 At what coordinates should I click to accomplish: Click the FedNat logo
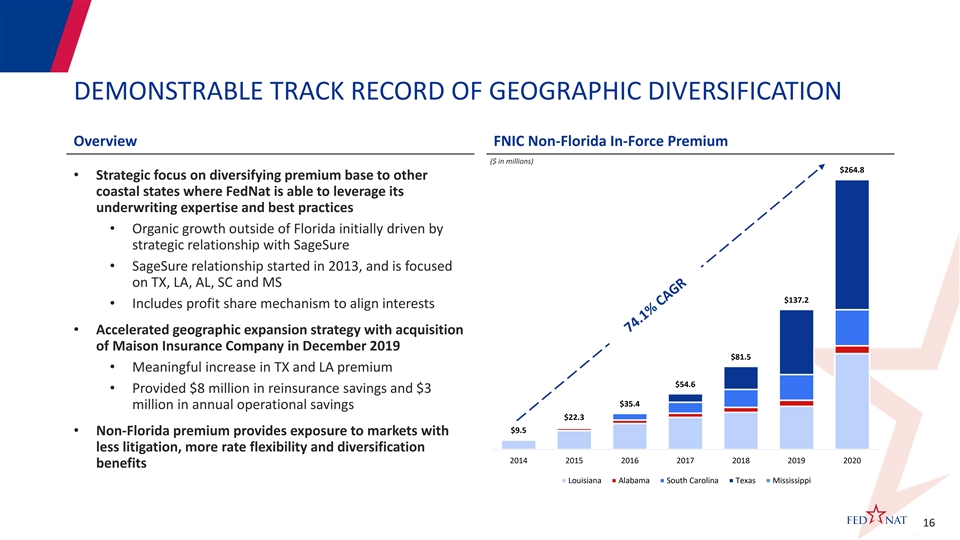click(x=877, y=516)
